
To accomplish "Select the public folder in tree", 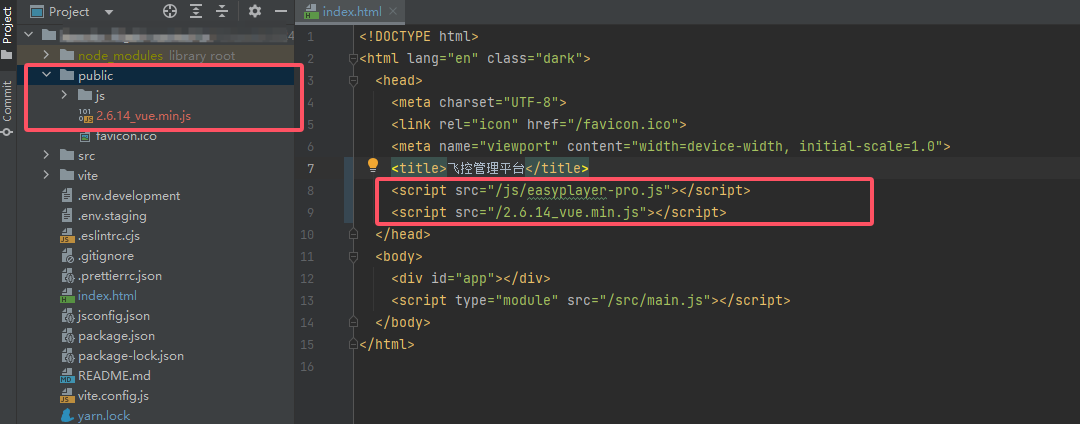I will coord(156,76).
